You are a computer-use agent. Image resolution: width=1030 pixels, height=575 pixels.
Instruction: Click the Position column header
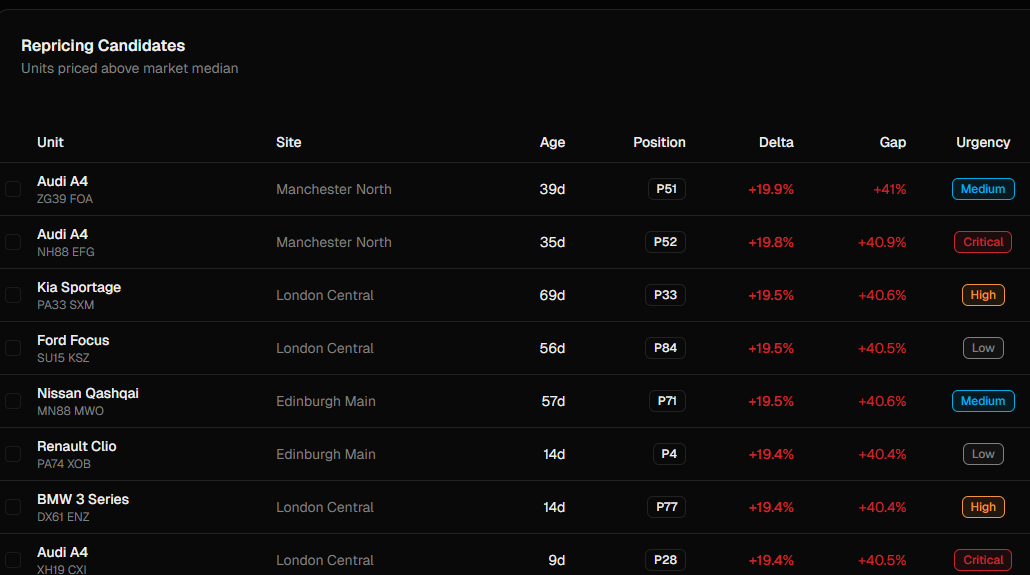tap(659, 142)
